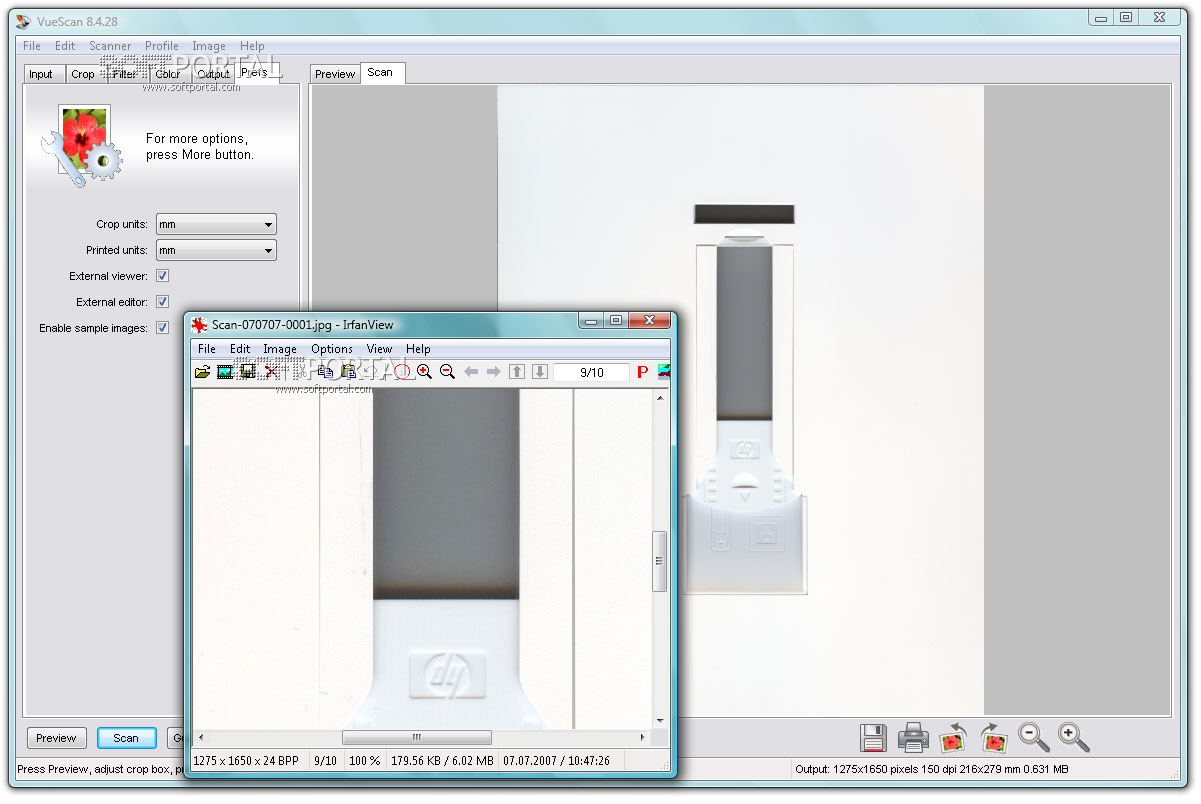Click the Zoom In icon in IrfanView toolbar
Screen dimensions: 1201x804
click(424, 372)
